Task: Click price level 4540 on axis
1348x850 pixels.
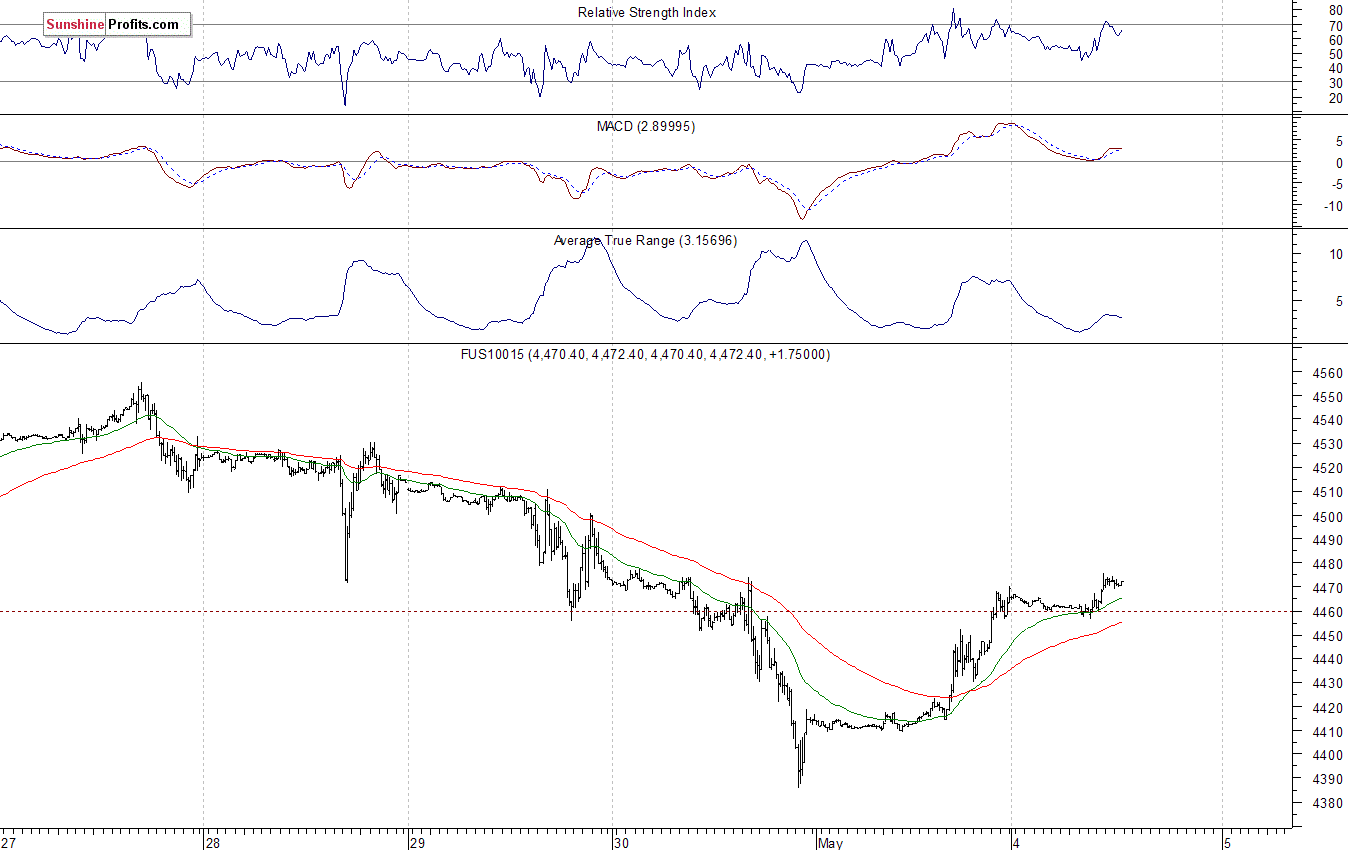Action: click(1327, 421)
